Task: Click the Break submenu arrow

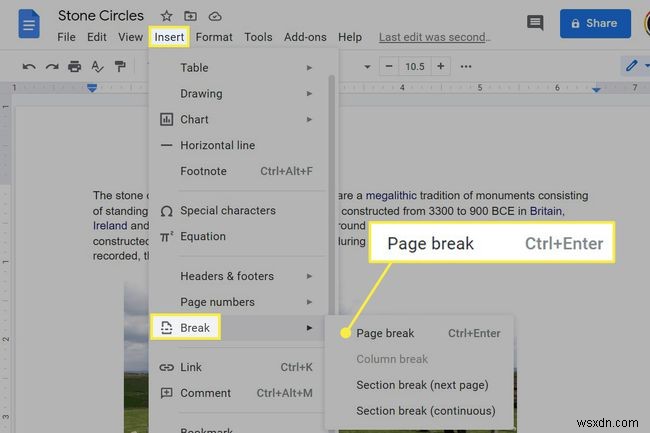Action: [309, 328]
